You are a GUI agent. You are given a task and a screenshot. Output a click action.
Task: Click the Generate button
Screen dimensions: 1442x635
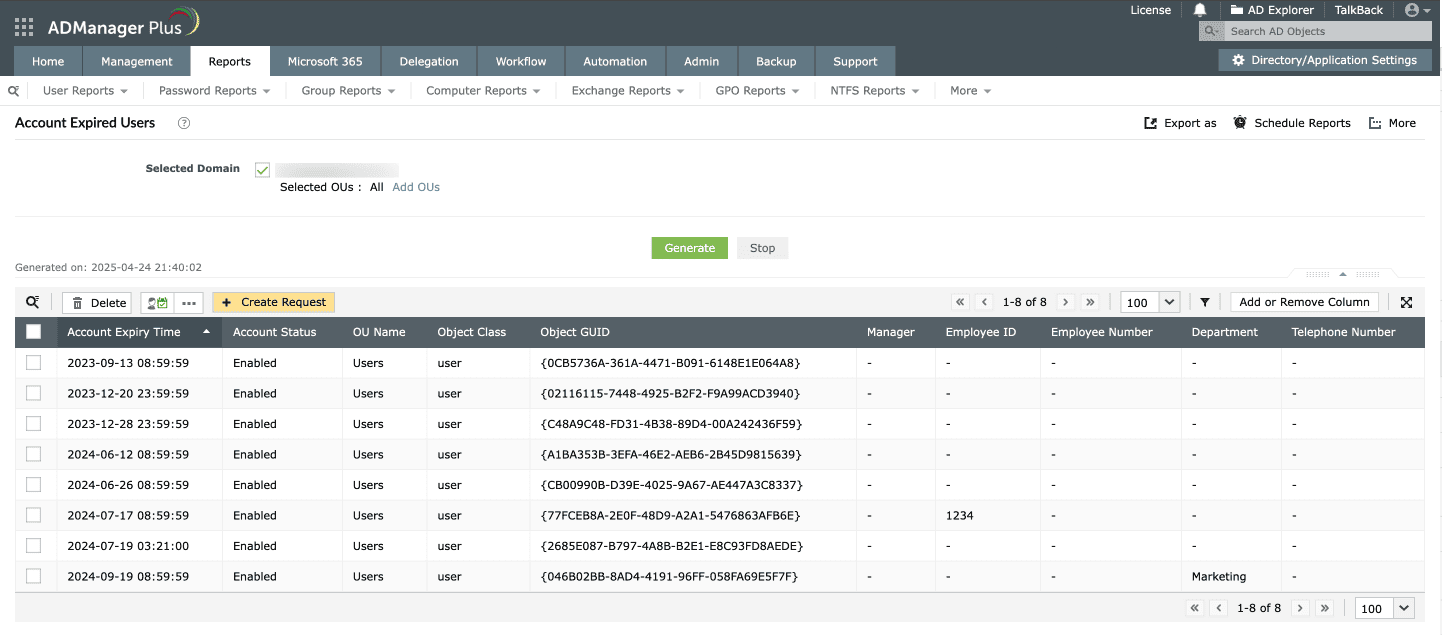[689, 247]
